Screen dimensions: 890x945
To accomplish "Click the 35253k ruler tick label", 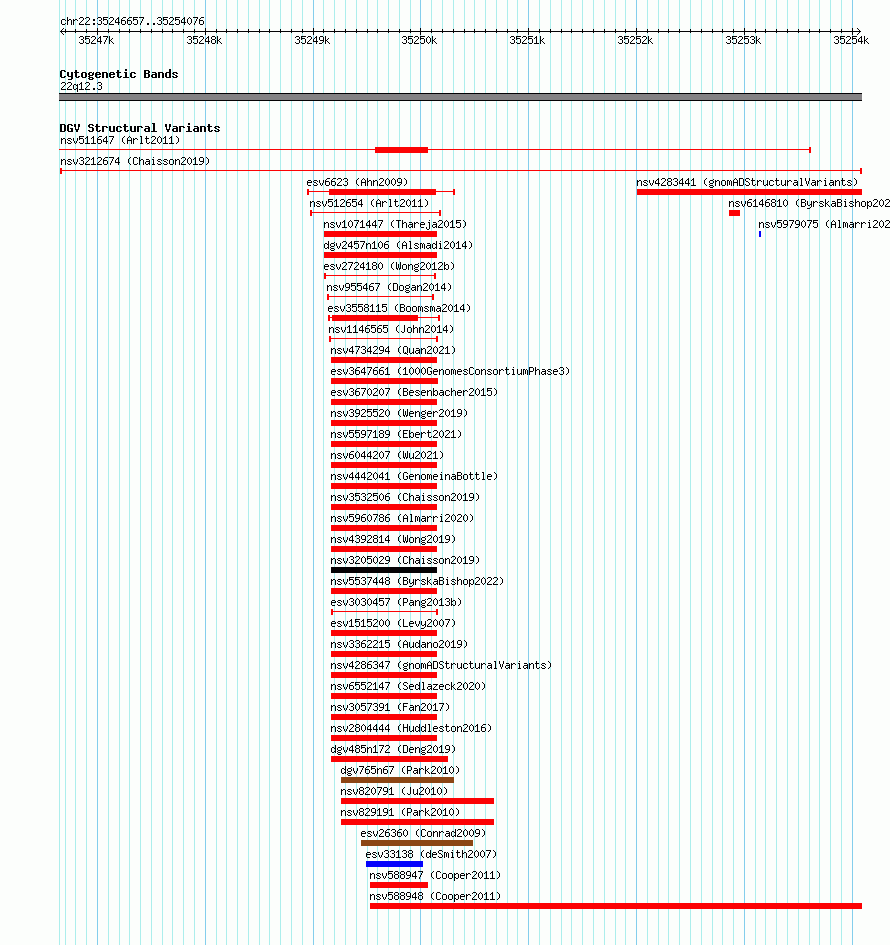I will (743, 40).
